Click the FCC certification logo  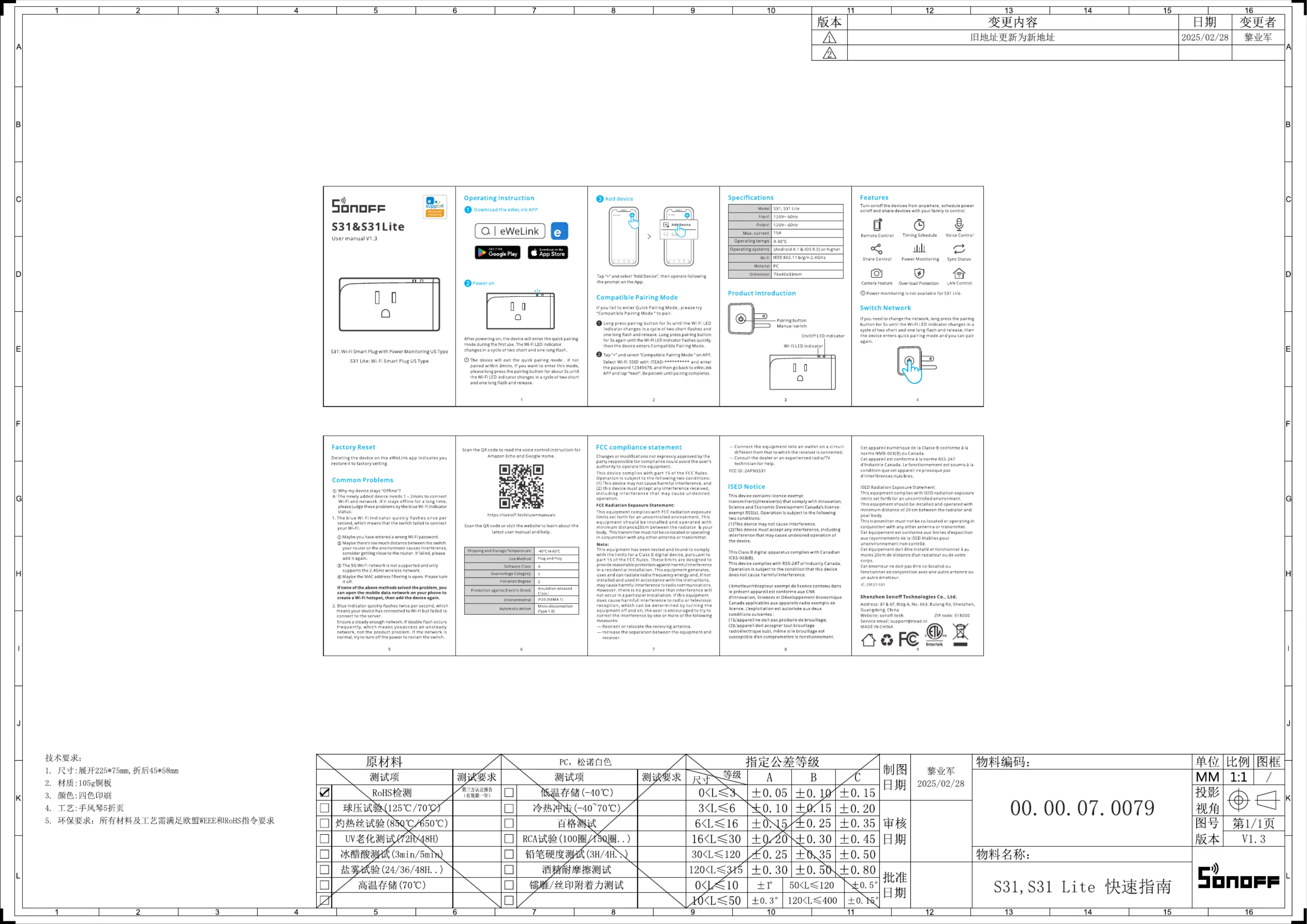pyautogui.click(x=908, y=639)
